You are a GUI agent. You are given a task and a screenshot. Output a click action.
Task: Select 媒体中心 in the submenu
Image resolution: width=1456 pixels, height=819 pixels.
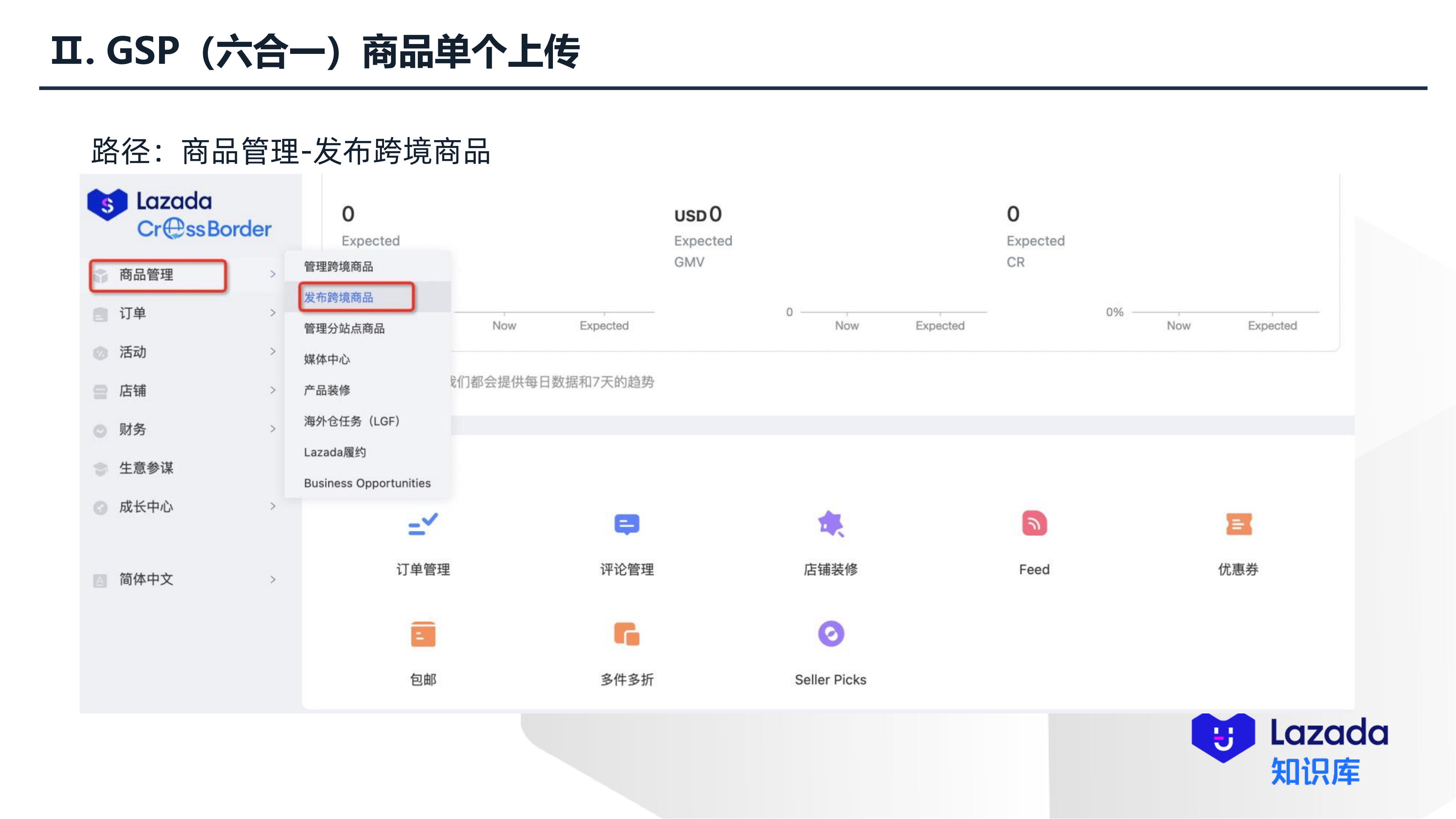point(327,359)
